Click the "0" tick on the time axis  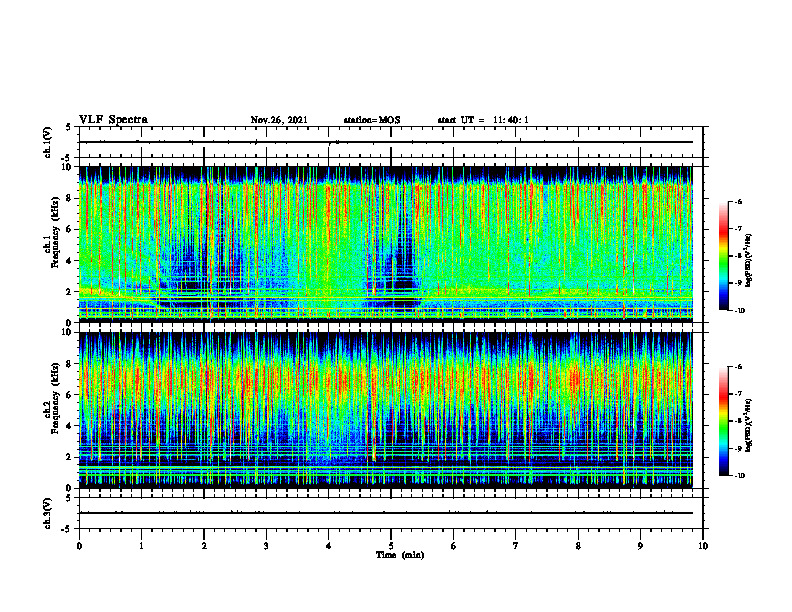pos(79,546)
